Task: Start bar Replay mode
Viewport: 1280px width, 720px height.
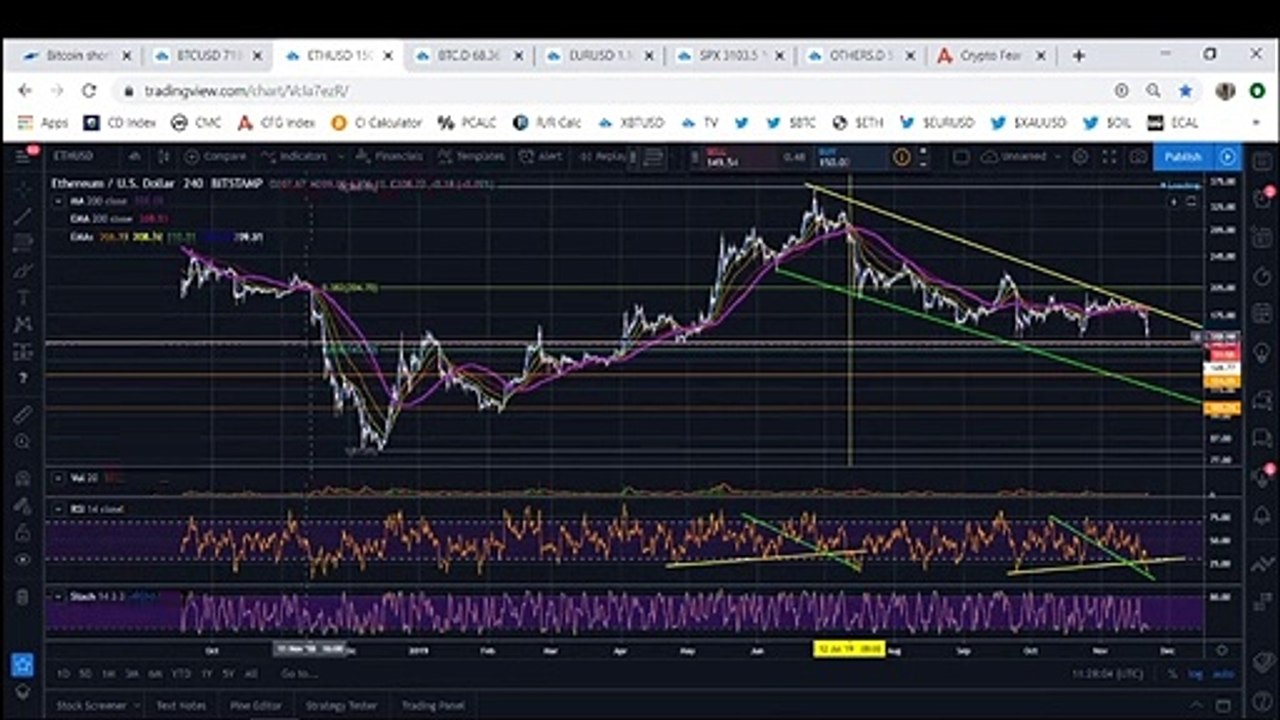Action: [603, 157]
